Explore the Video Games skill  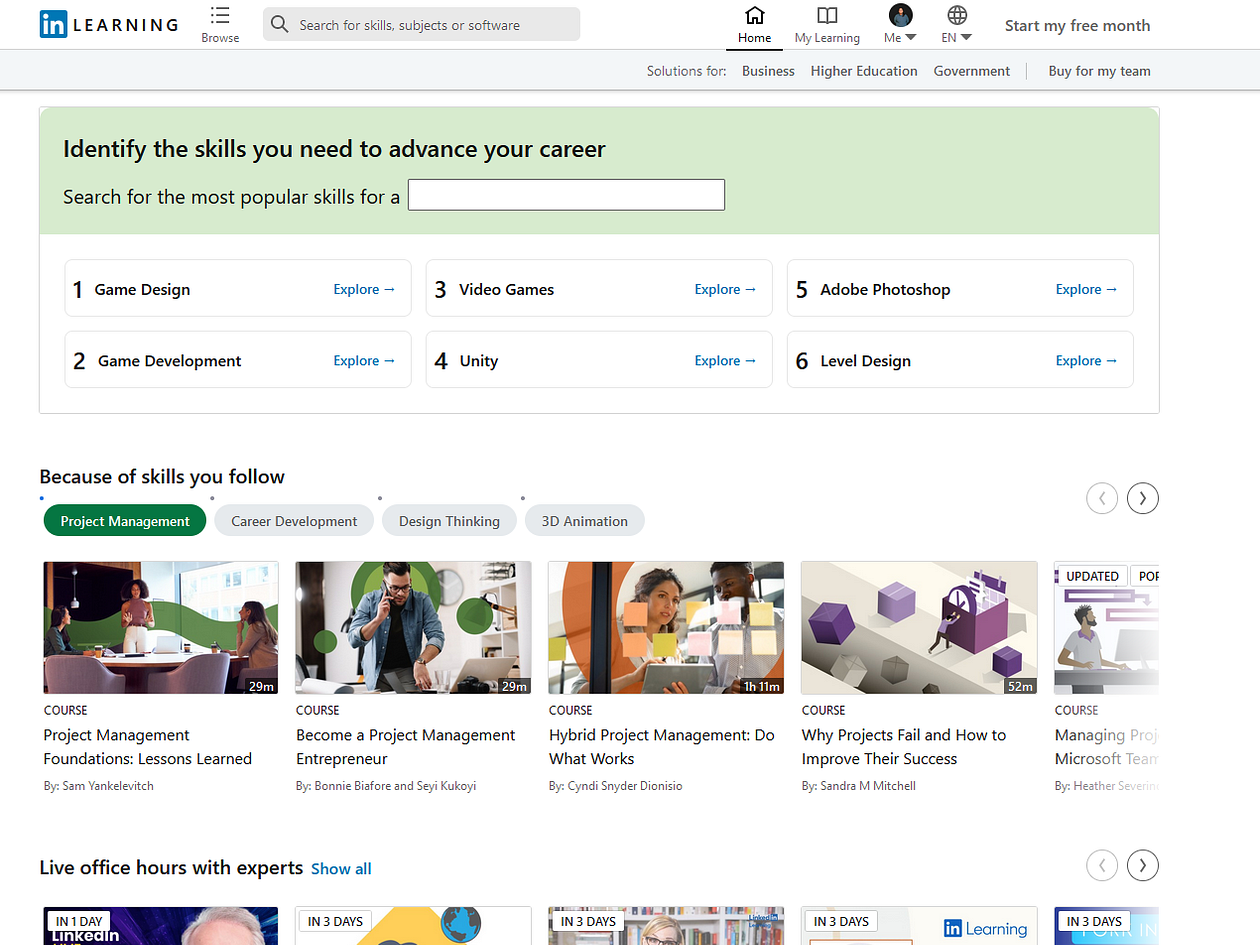point(725,289)
